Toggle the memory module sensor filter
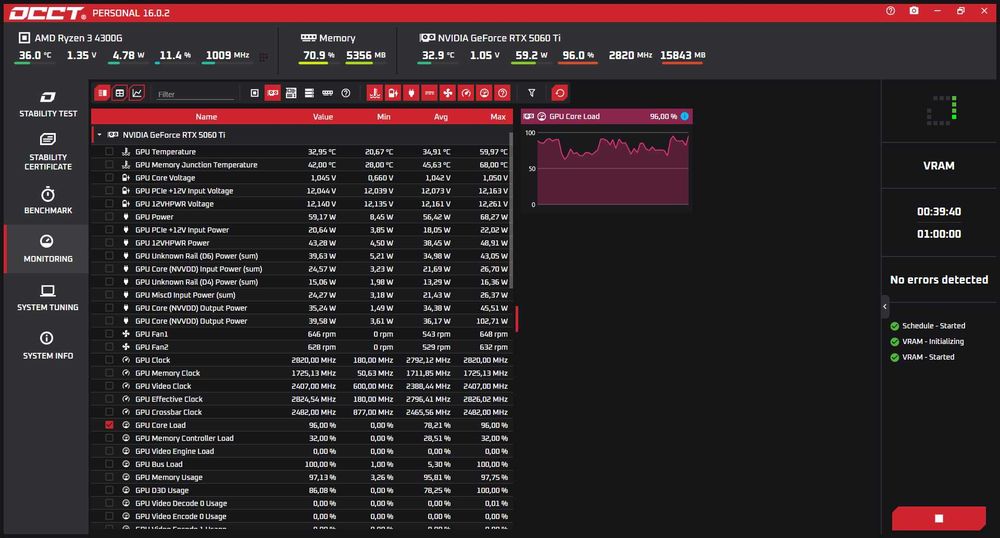Screen dimensions: 1000x538 point(327,93)
